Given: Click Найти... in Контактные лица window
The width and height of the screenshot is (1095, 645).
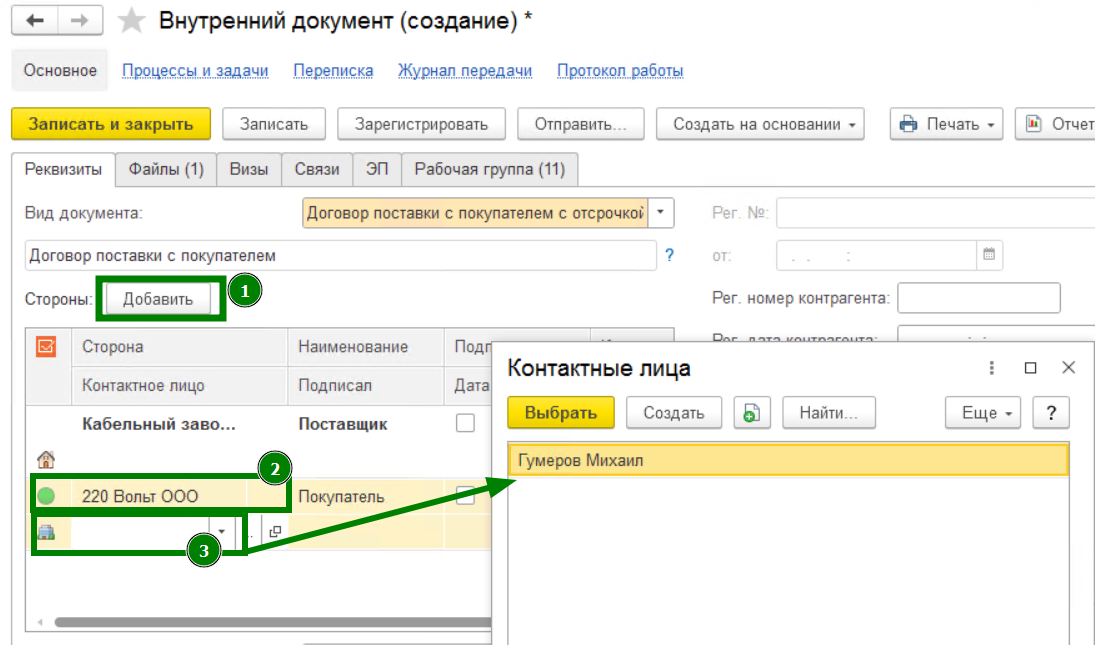Looking at the screenshot, I should (828, 413).
